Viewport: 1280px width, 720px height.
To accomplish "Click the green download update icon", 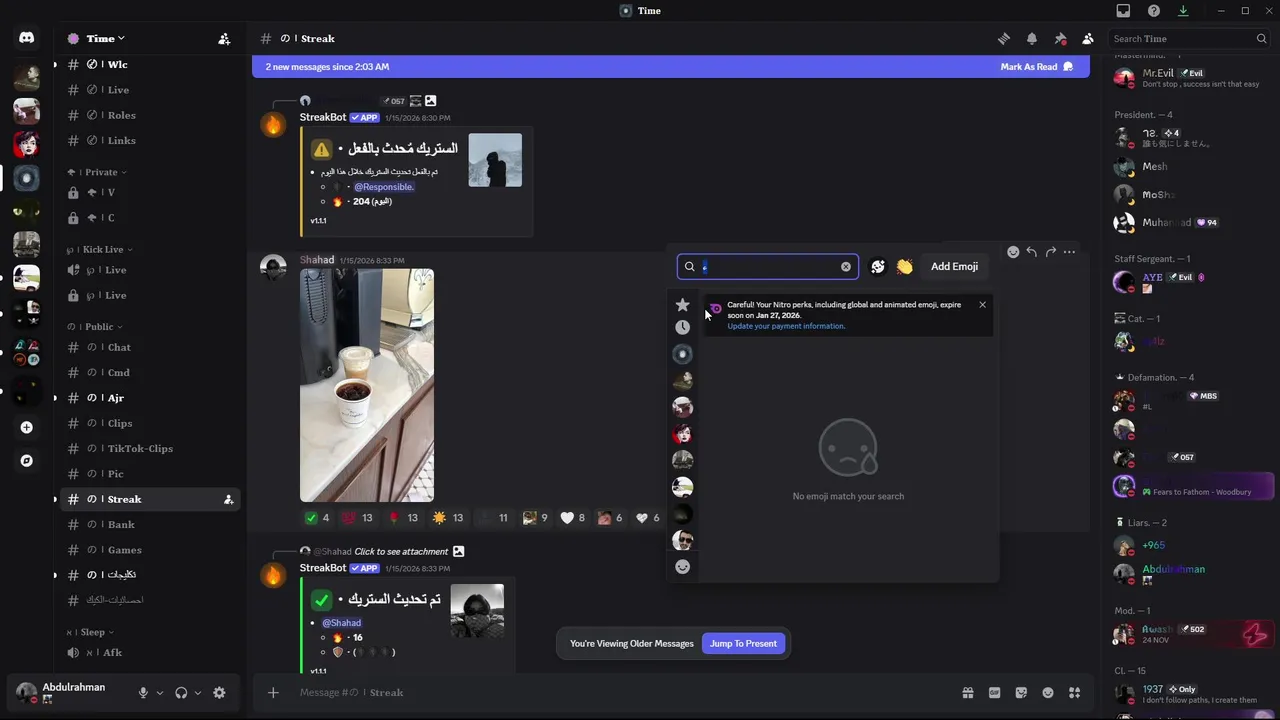I will (1184, 11).
